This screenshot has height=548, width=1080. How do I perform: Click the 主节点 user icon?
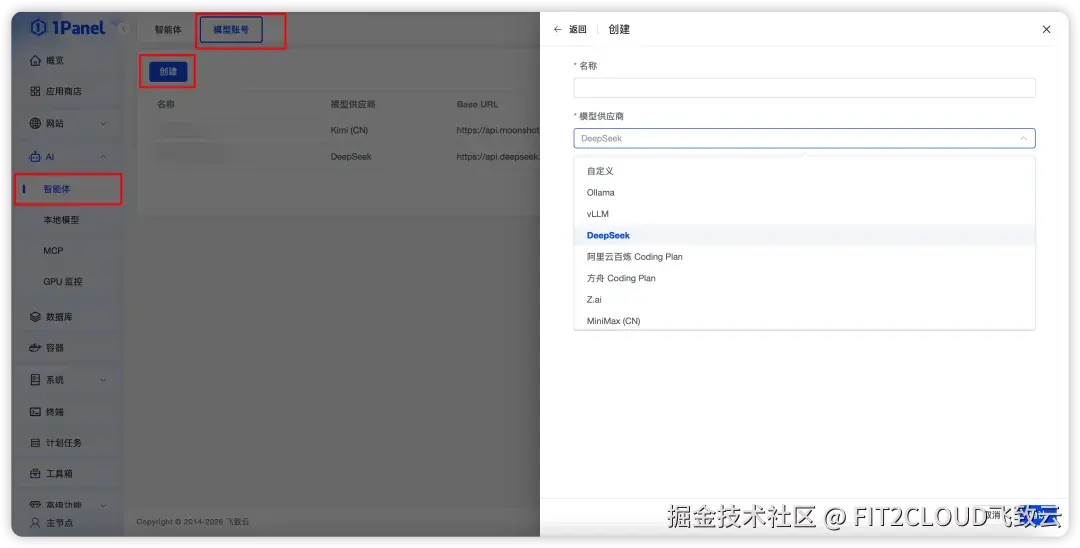click(x=35, y=523)
